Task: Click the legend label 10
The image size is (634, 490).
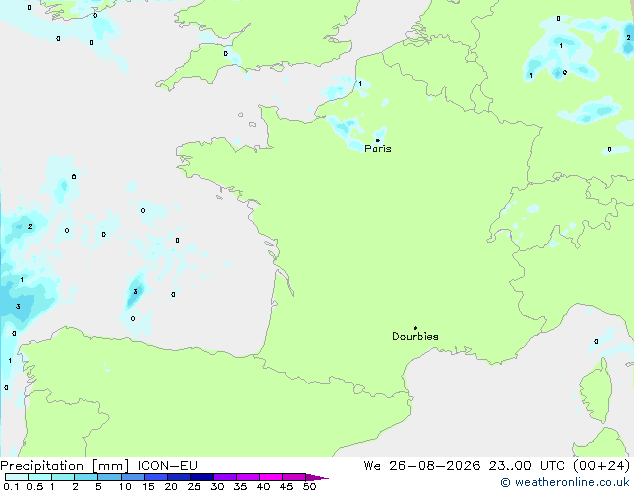Action: click(x=125, y=486)
